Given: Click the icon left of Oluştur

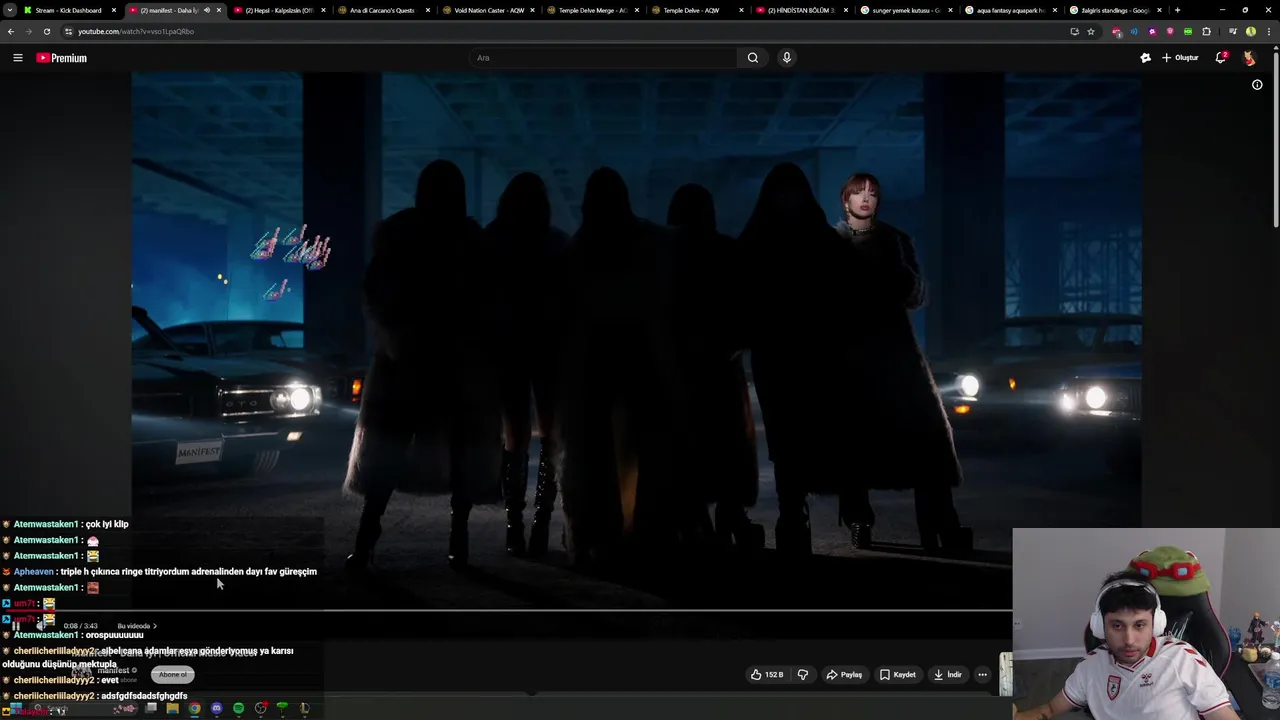Looking at the screenshot, I should point(1145,58).
